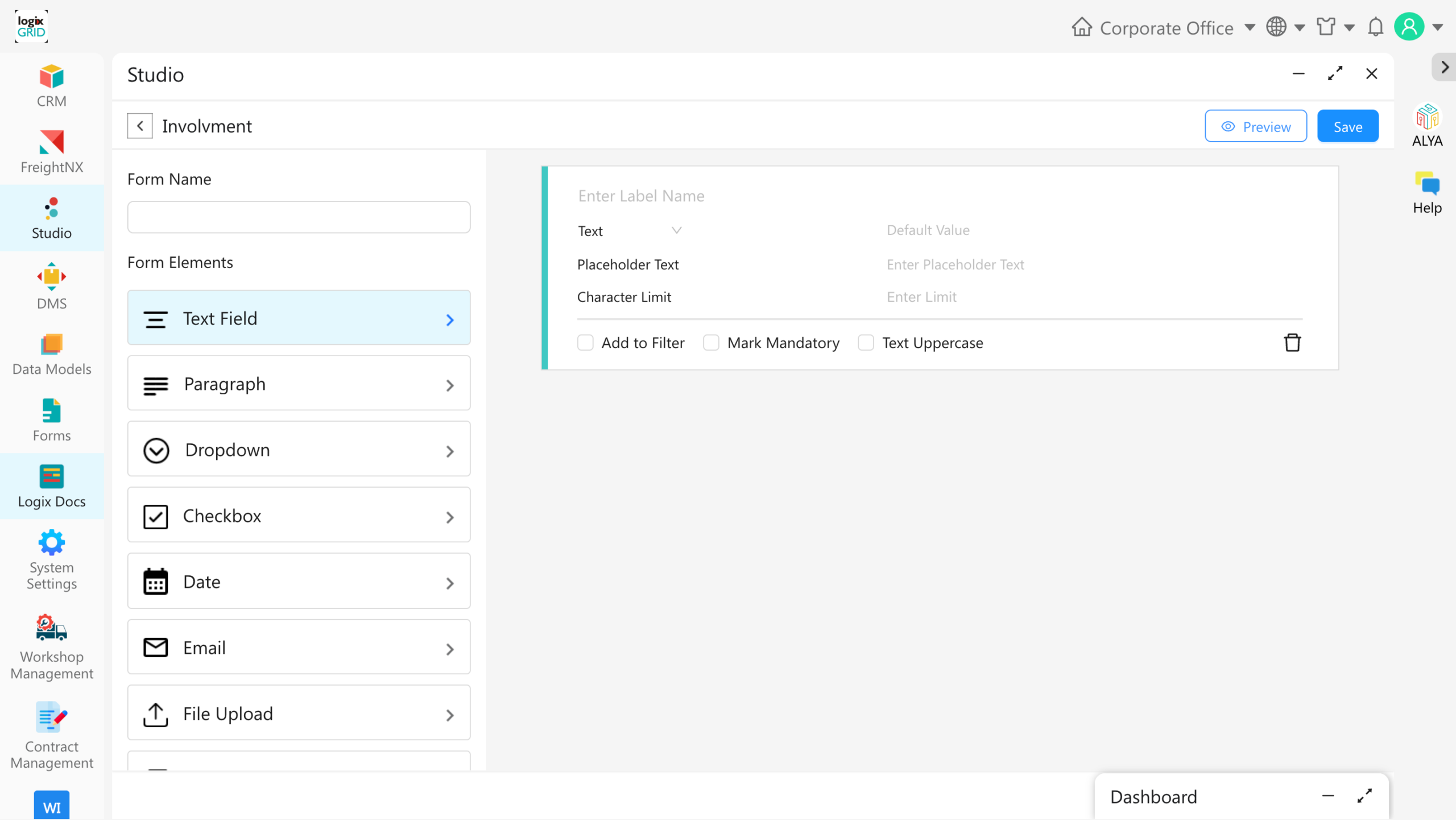
Task: Open ALYA assistant
Action: pyautogui.click(x=1427, y=125)
